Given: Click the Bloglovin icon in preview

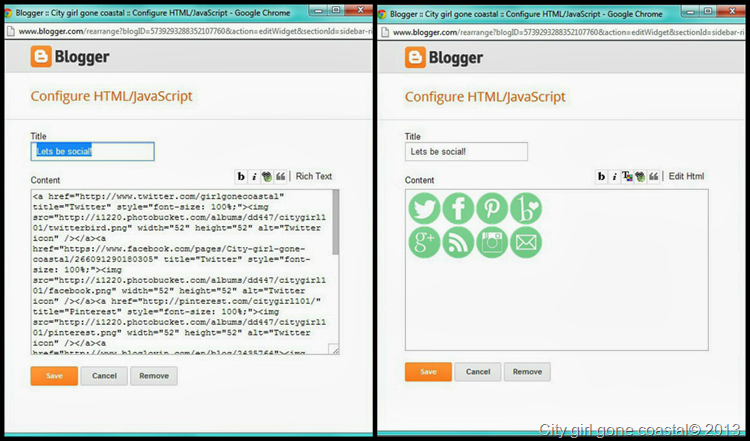Looking at the screenshot, I should (x=526, y=209).
